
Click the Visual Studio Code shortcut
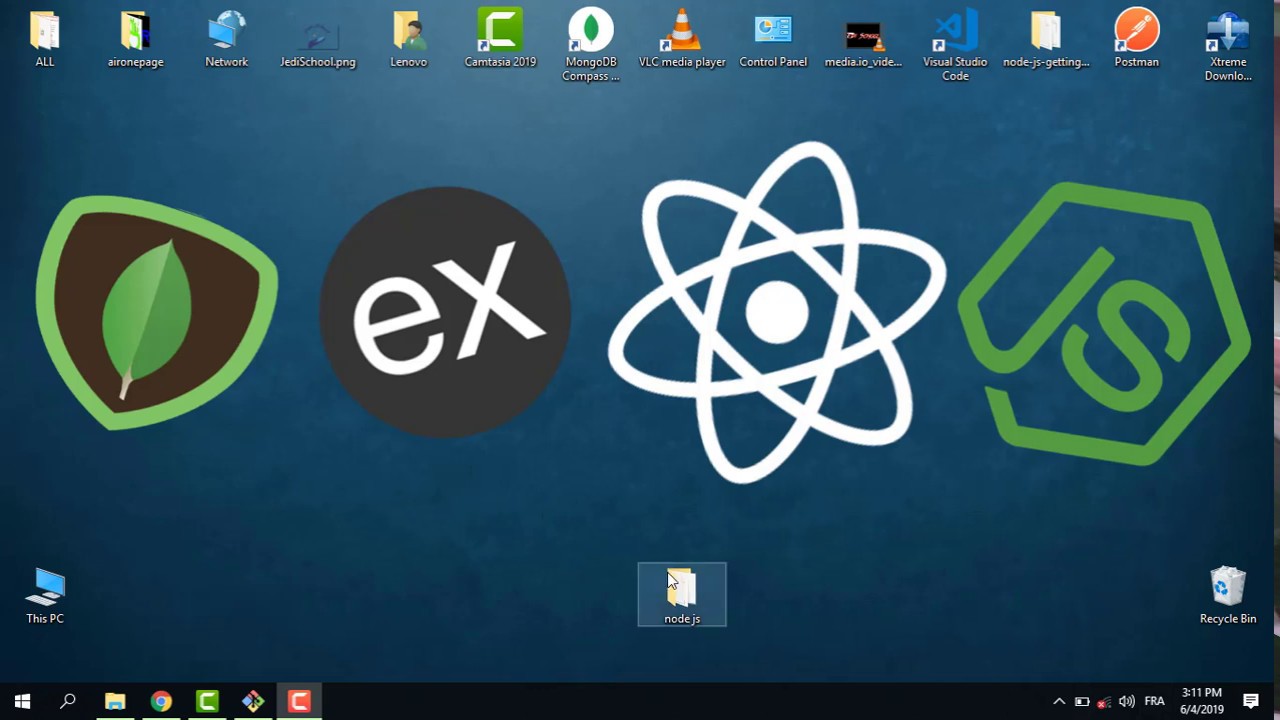click(955, 45)
